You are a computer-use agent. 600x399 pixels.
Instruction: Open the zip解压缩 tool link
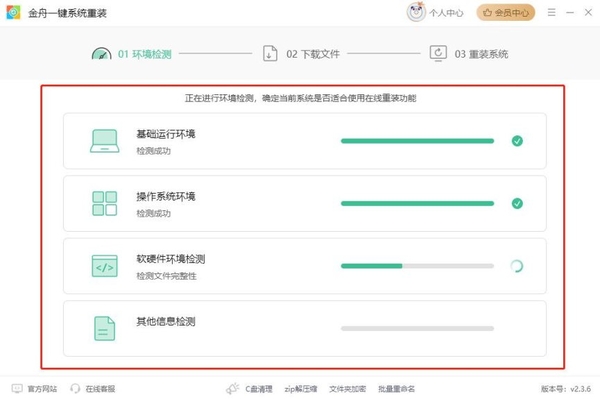pos(301,389)
